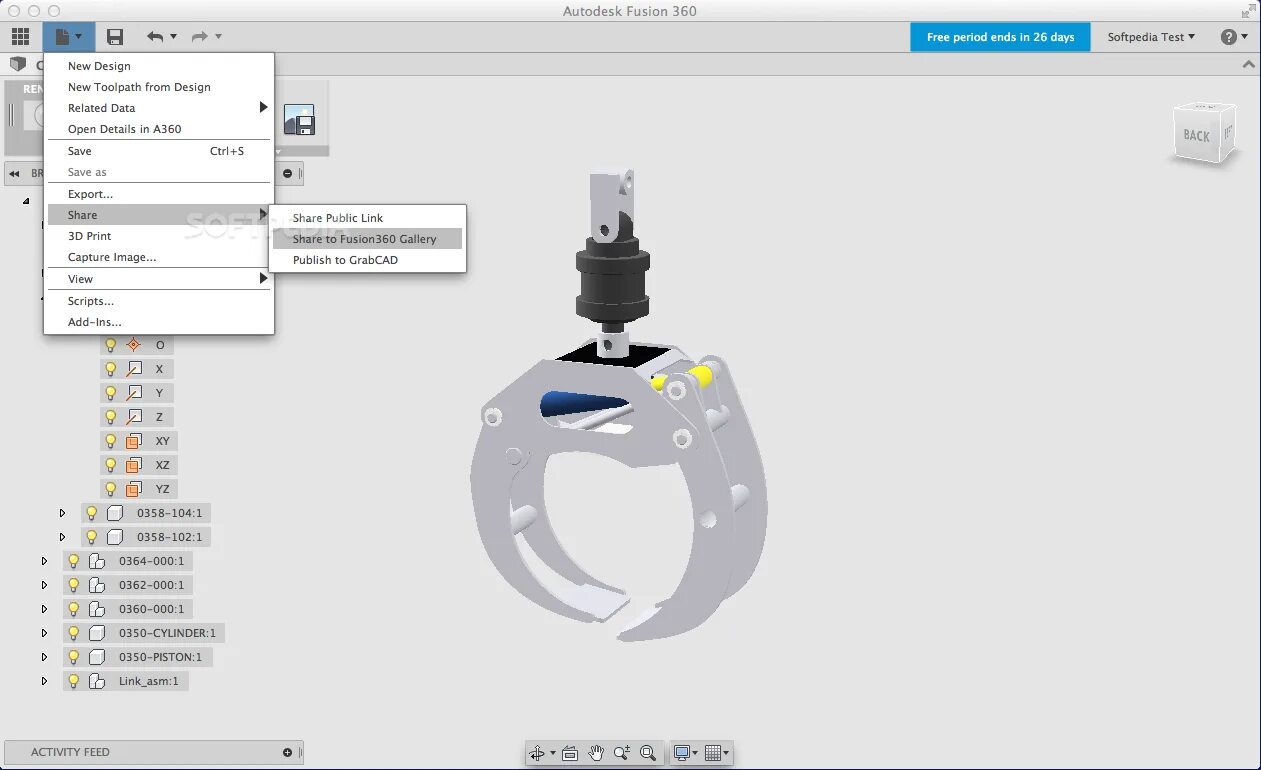Click Share Public Link
Image resolution: width=1261 pixels, height=770 pixels.
[x=368, y=218]
